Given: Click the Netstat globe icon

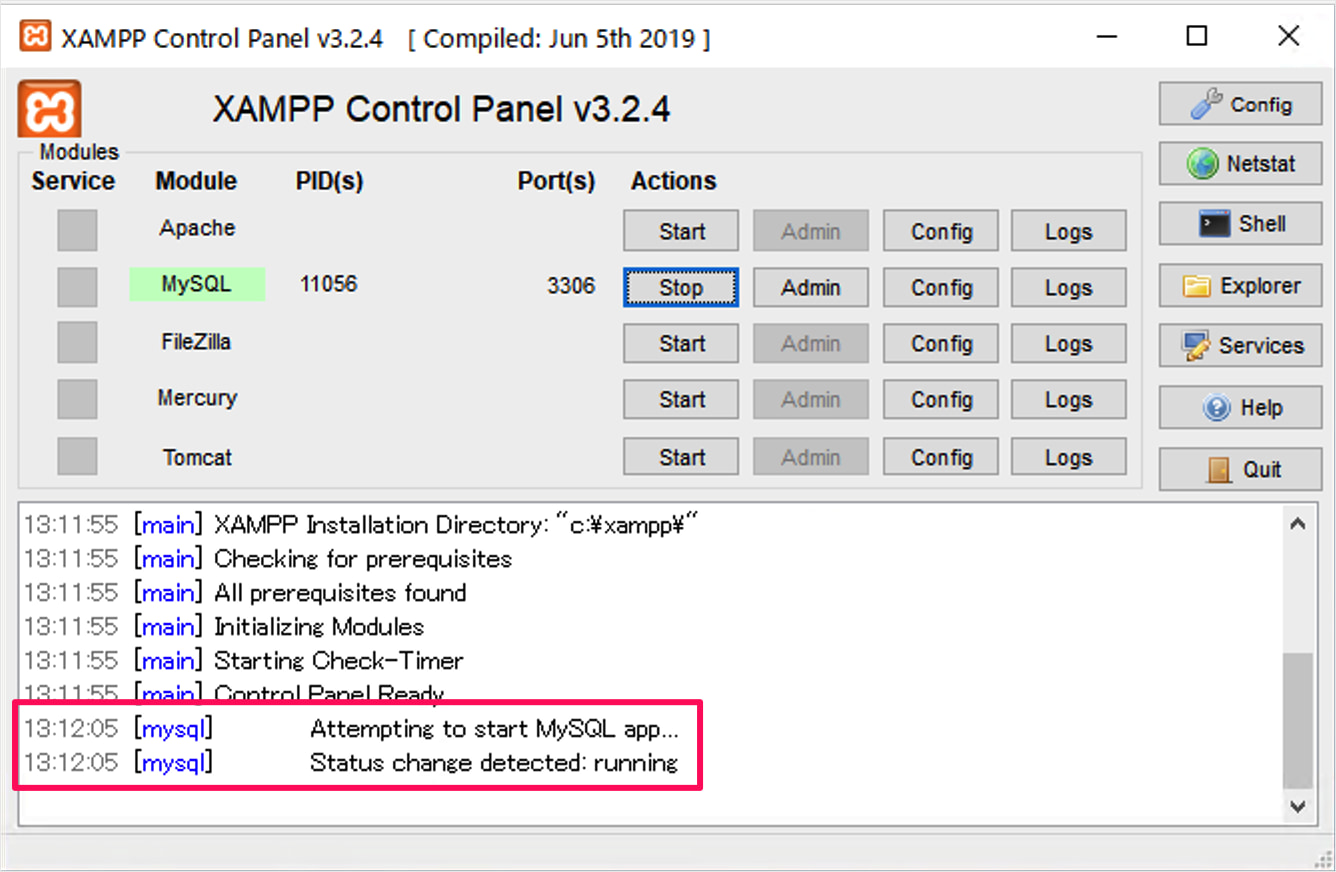Looking at the screenshot, I should 1240,163.
